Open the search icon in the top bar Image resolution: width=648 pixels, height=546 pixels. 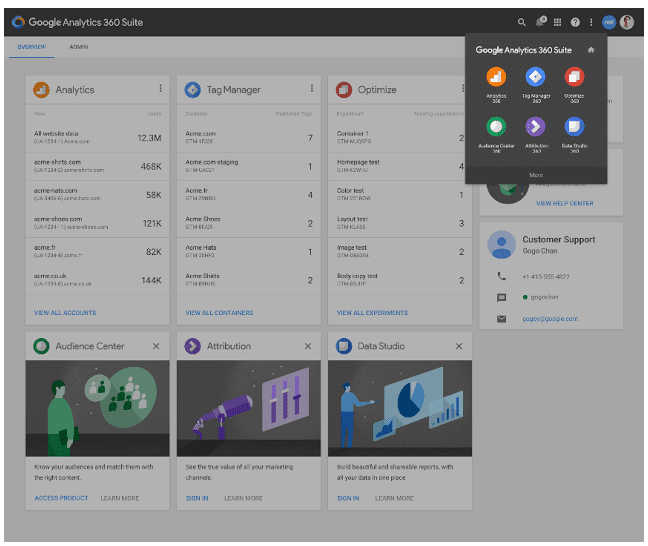point(521,22)
